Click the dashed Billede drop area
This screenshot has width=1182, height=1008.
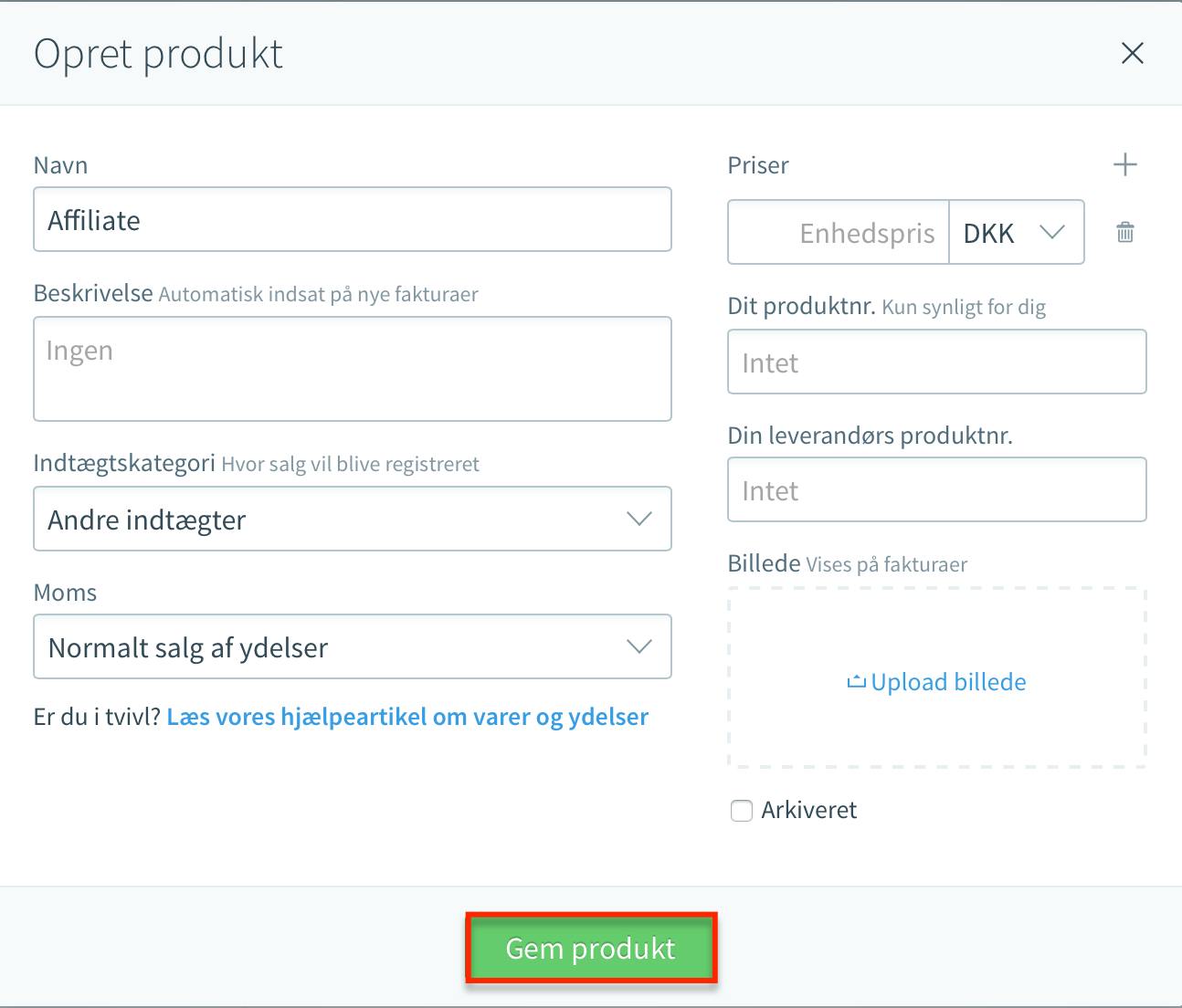pyautogui.click(x=937, y=677)
